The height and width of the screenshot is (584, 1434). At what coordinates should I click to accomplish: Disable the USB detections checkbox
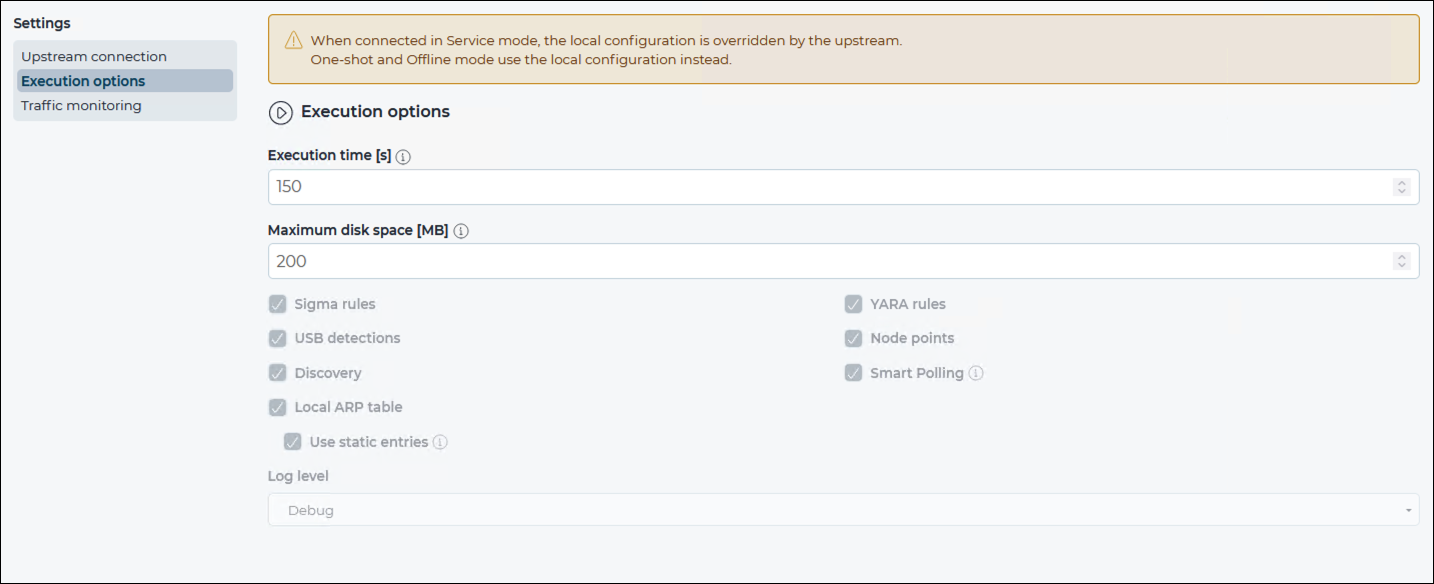[278, 338]
